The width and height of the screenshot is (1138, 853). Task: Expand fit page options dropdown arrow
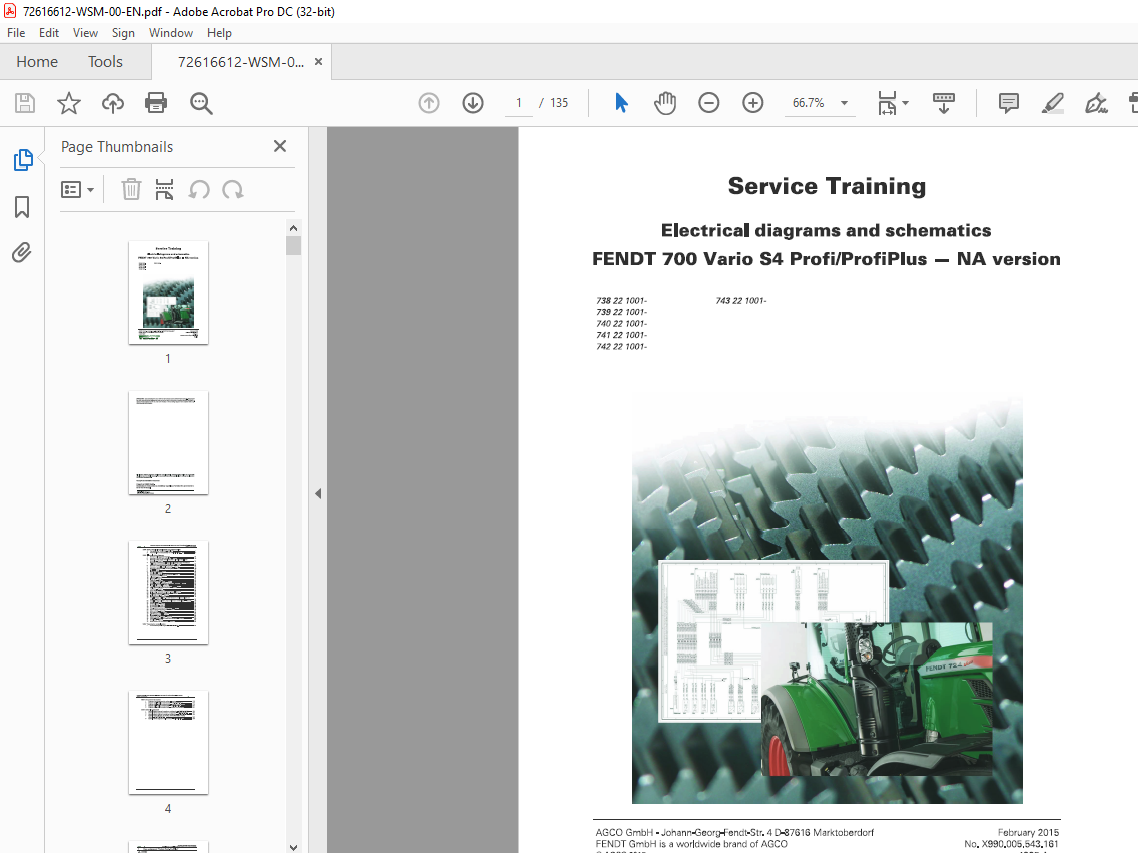pos(905,103)
